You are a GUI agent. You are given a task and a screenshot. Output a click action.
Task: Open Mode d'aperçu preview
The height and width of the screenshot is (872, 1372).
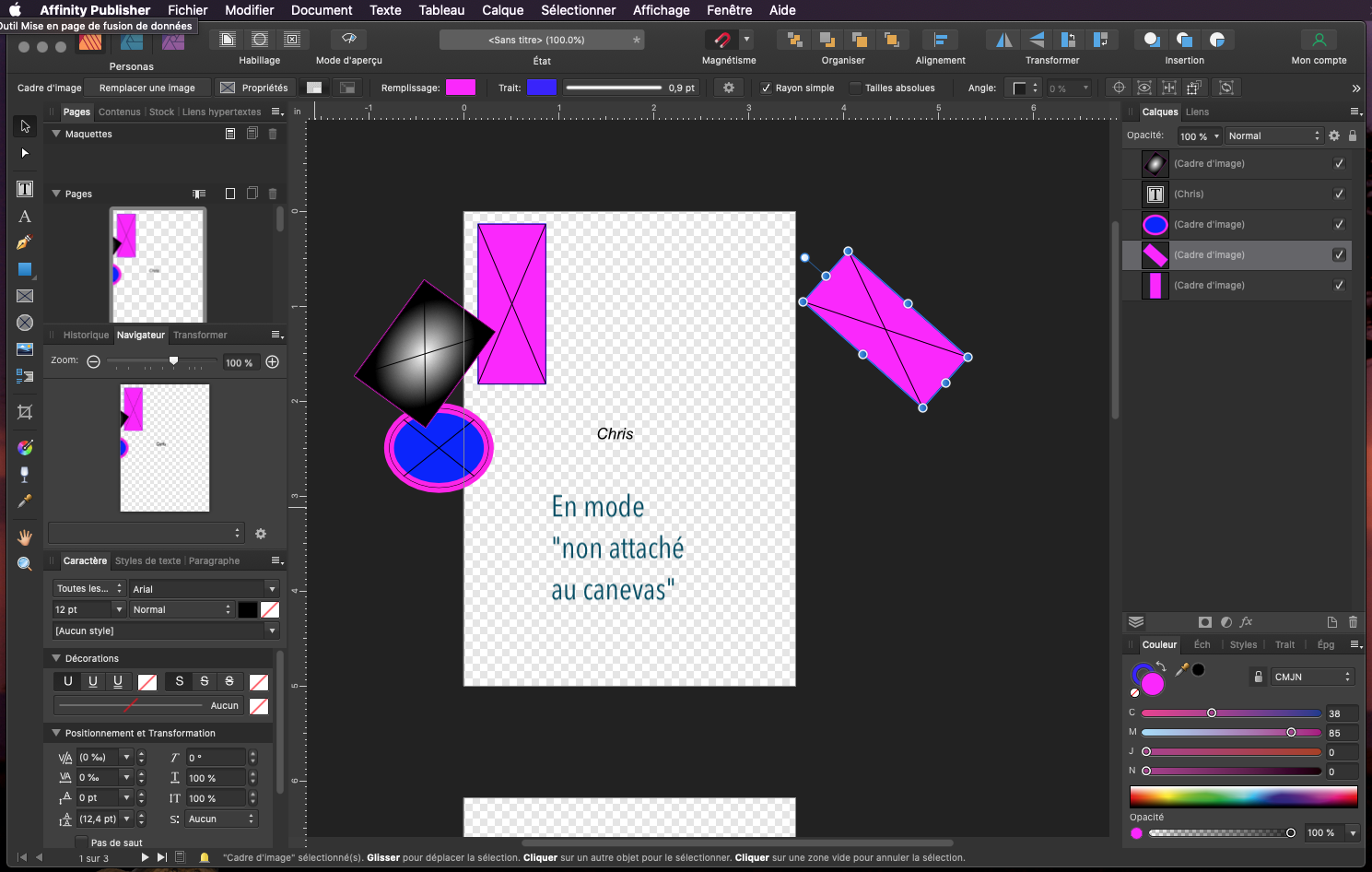tap(348, 40)
